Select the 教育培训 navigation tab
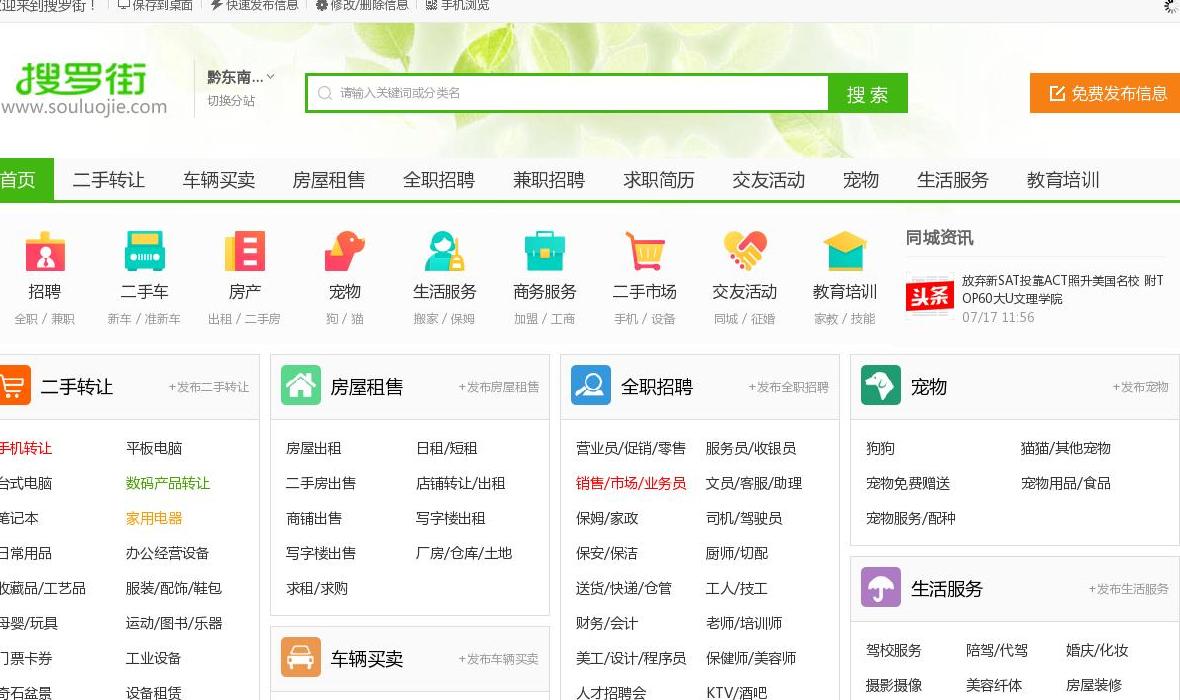1180x700 pixels. point(1063,180)
